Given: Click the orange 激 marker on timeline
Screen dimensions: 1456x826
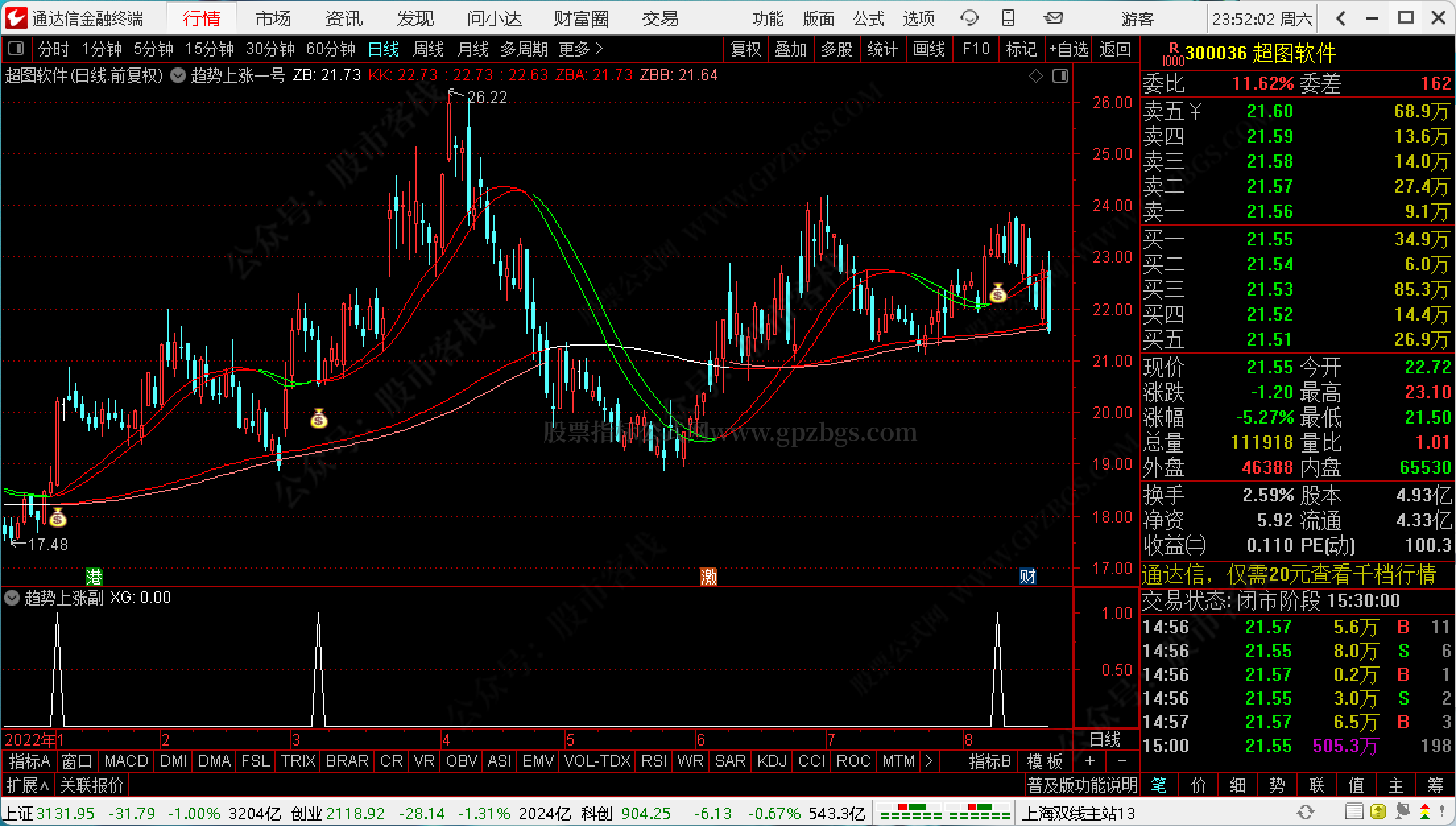Looking at the screenshot, I should (x=709, y=577).
